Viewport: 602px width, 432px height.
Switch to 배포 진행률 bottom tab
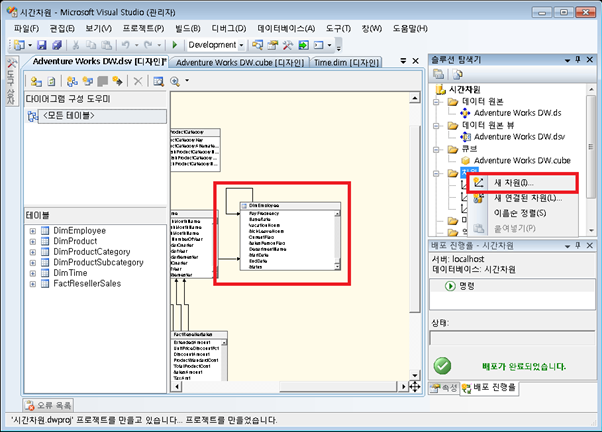(x=489, y=387)
